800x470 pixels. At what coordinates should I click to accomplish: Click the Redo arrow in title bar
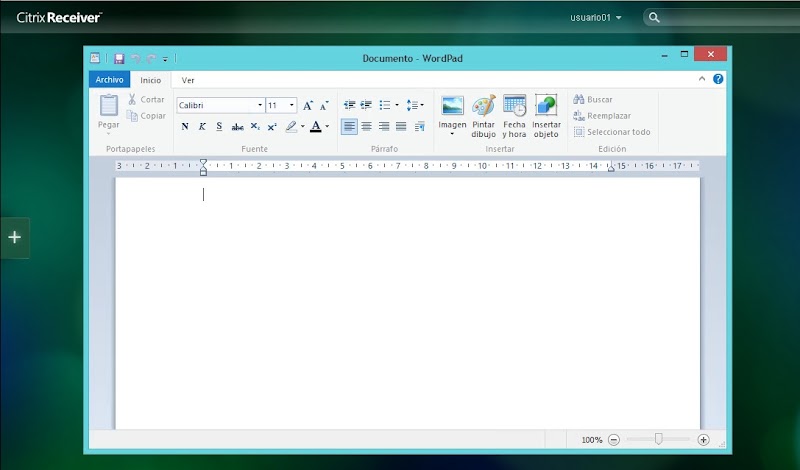151,59
